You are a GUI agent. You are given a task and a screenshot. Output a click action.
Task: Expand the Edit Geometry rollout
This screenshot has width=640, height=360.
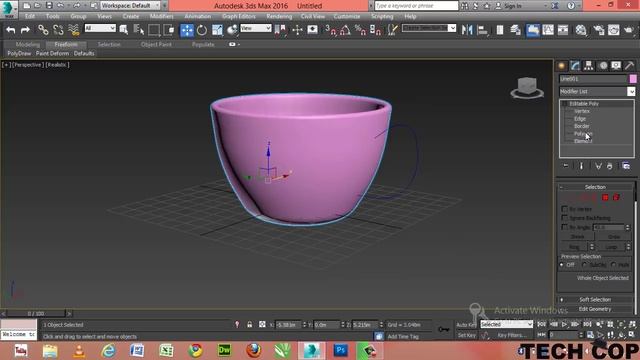pyautogui.click(x=595, y=309)
